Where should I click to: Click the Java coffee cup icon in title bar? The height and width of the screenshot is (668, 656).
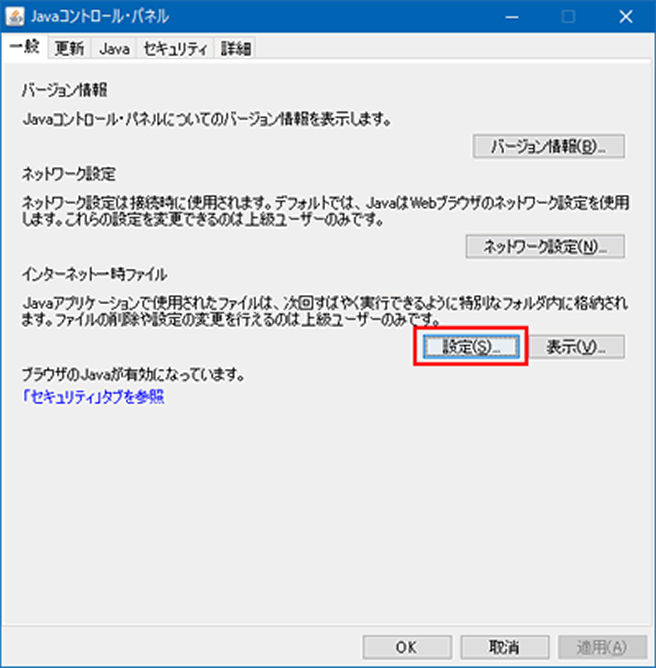(x=15, y=17)
